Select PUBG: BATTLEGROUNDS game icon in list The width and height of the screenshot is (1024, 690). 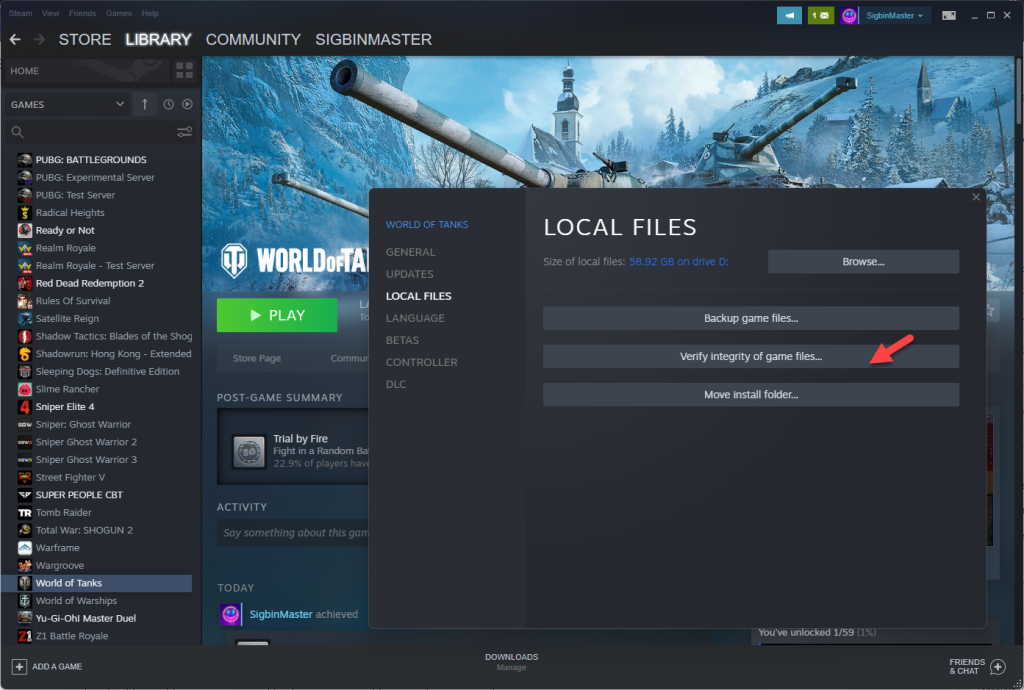[x=25, y=160]
